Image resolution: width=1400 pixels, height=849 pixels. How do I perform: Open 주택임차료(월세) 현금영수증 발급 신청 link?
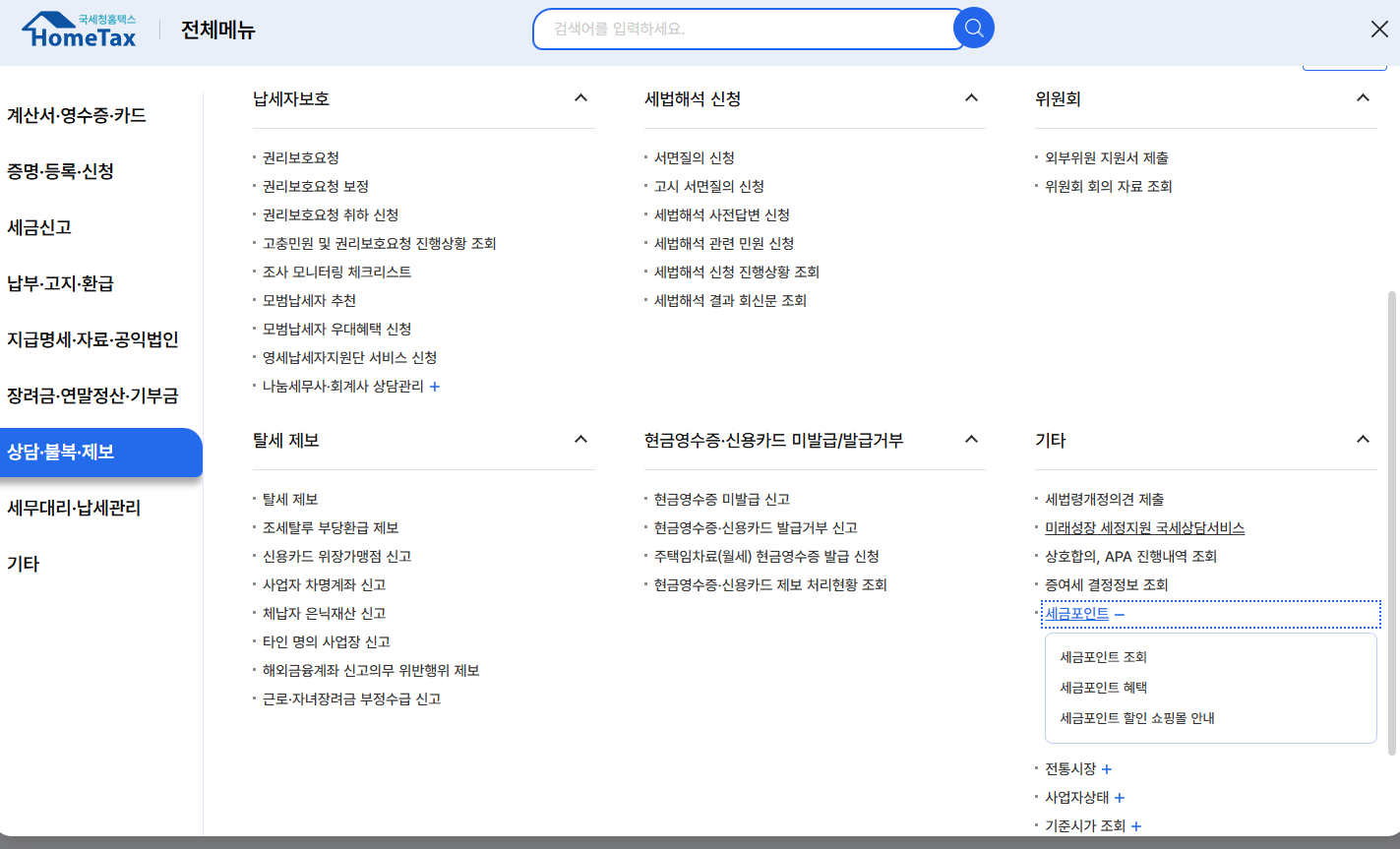(x=767, y=556)
